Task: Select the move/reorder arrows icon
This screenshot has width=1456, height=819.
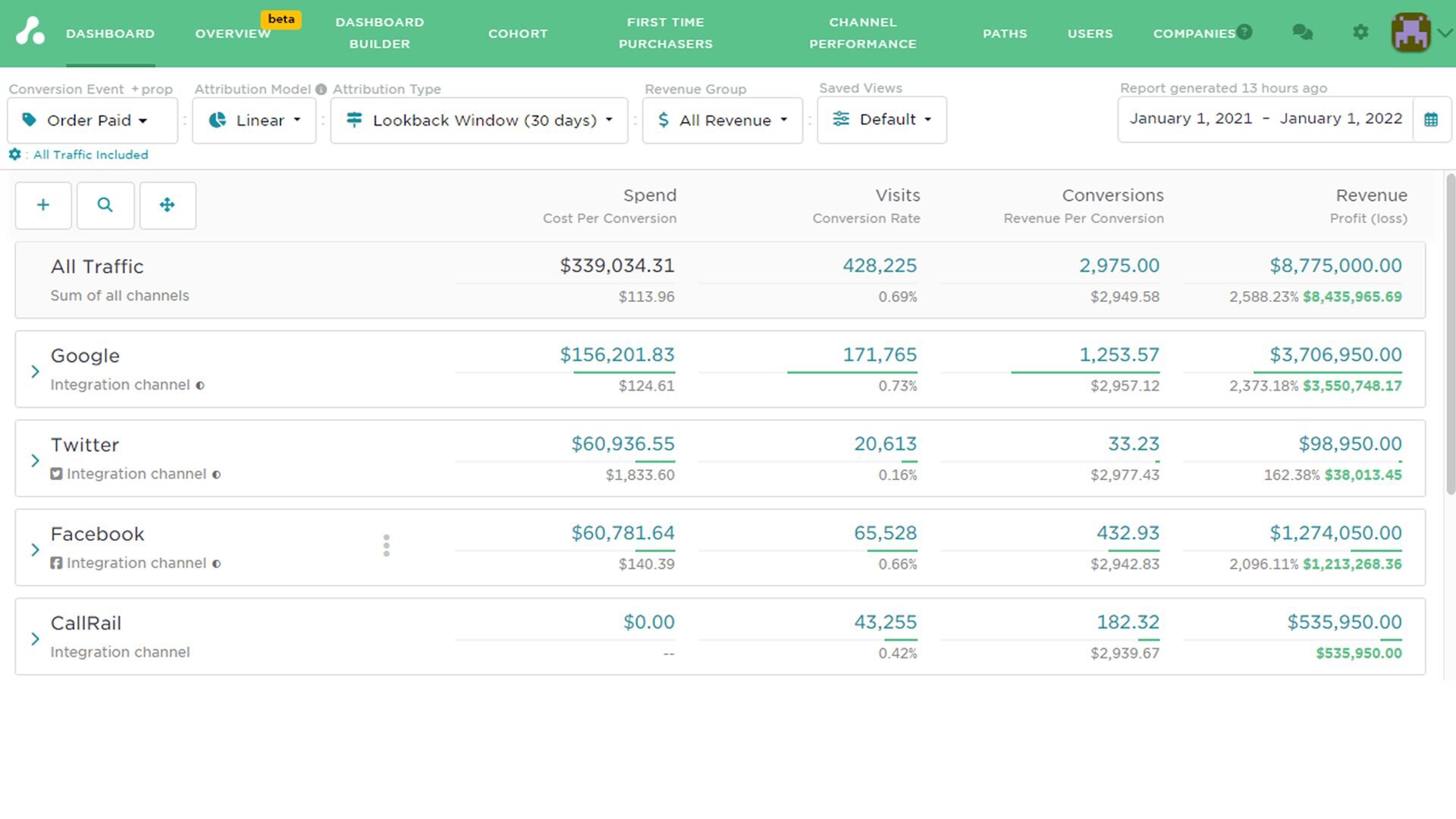Action: pyautogui.click(x=168, y=206)
